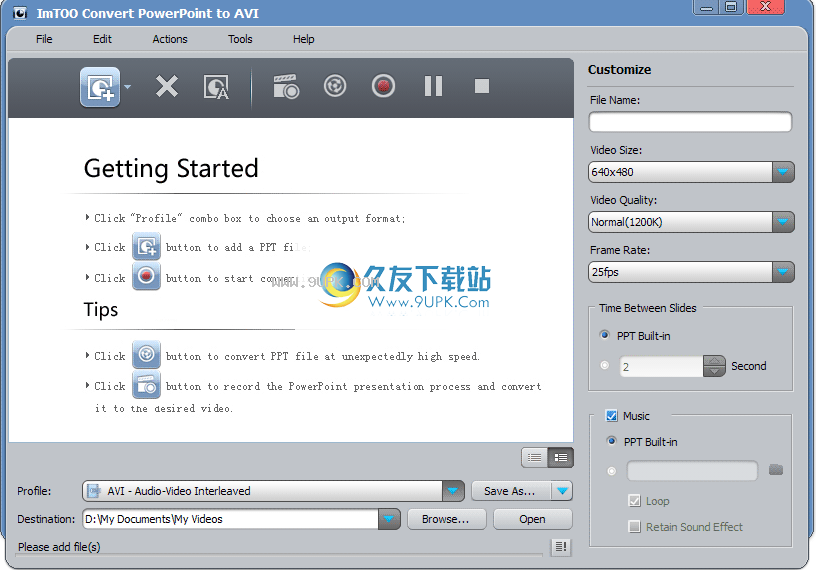
Task: Click the Stop toolbar button
Action: [x=481, y=86]
